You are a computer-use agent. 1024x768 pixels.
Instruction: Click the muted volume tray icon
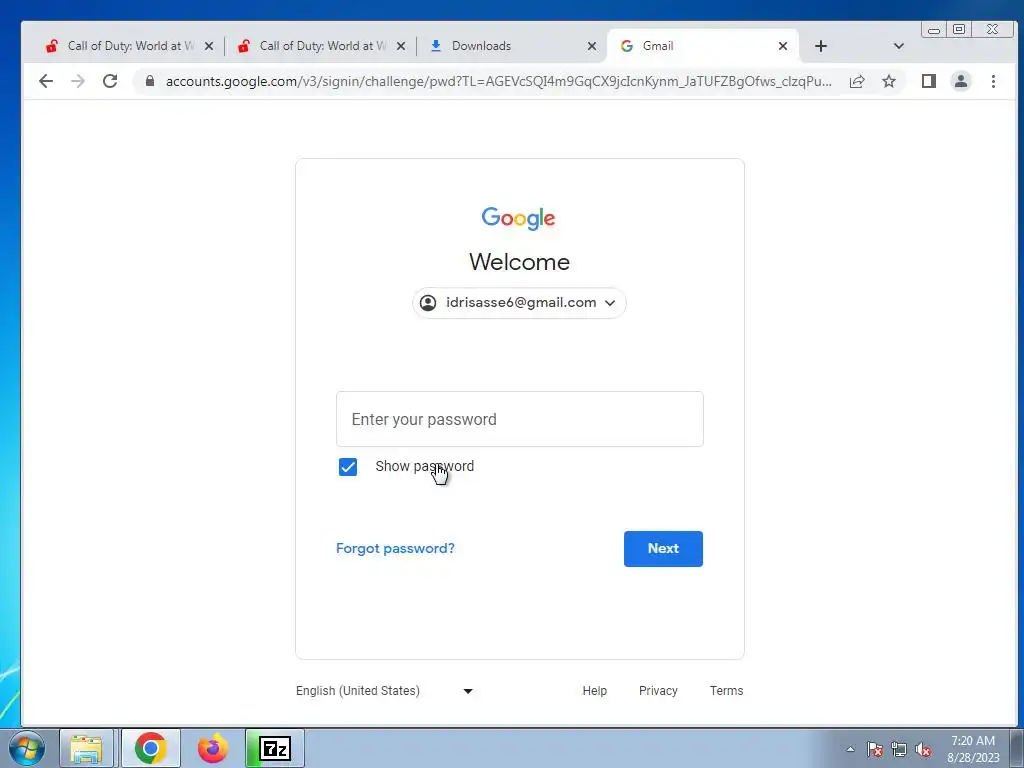coord(923,749)
